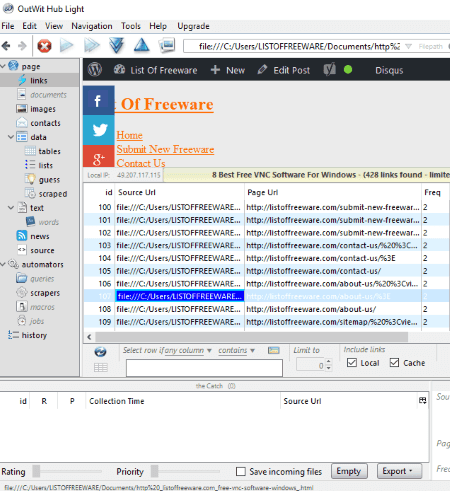Open the links view in sidebar
Image resolution: width=450 pixels, height=491 pixels.
pyautogui.click(x=39, y=81)
